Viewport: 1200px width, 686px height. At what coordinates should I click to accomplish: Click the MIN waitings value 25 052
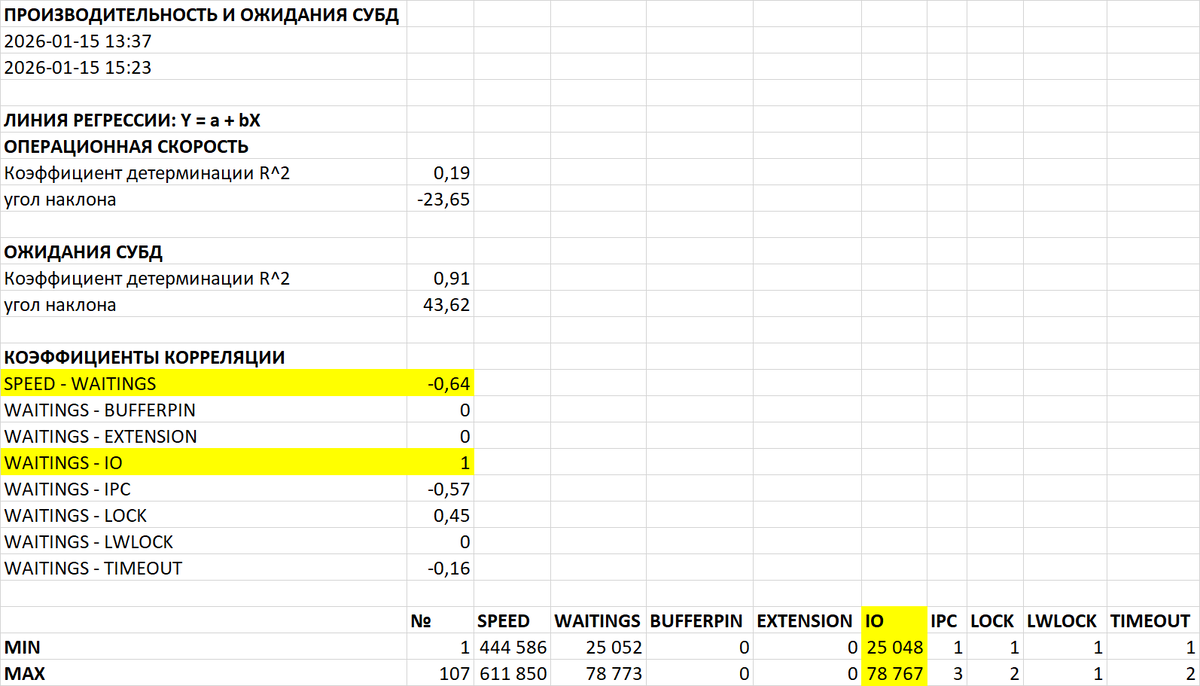pyautogui.click(x=613, y=647)
